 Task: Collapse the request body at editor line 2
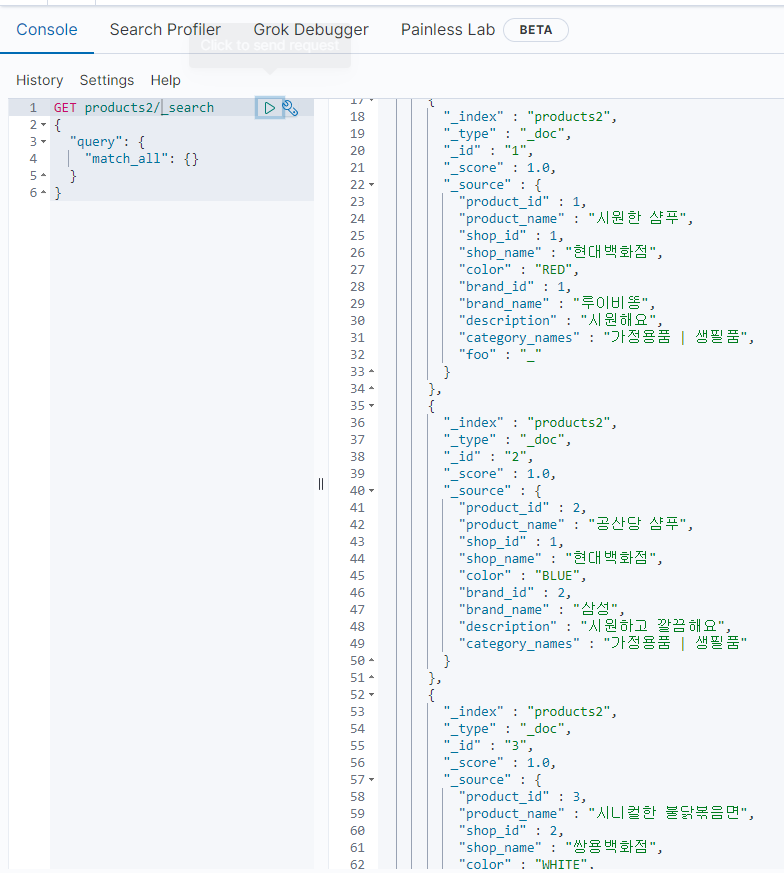tap(43, 125)
